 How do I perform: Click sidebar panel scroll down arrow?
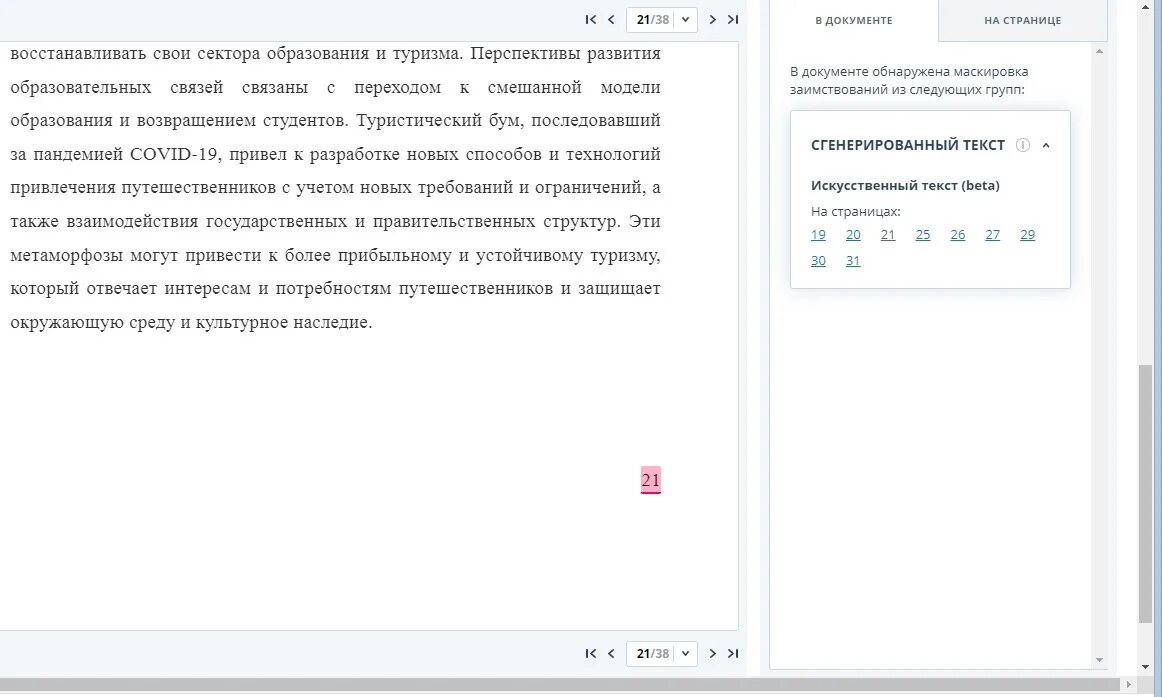(1099, 659)
